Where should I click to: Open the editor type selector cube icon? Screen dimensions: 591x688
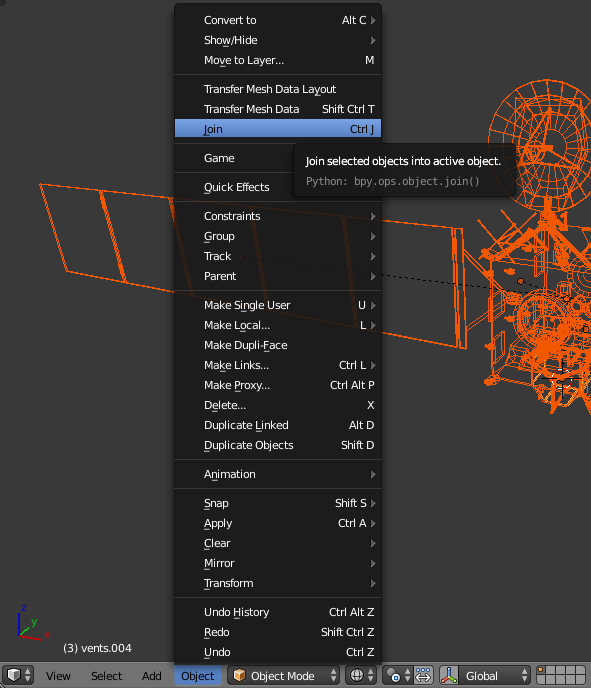click(x=18, y=675)
